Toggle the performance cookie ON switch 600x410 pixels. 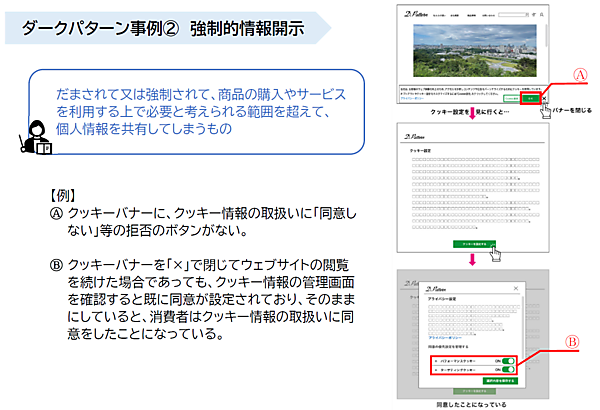(x=508, y=361)
